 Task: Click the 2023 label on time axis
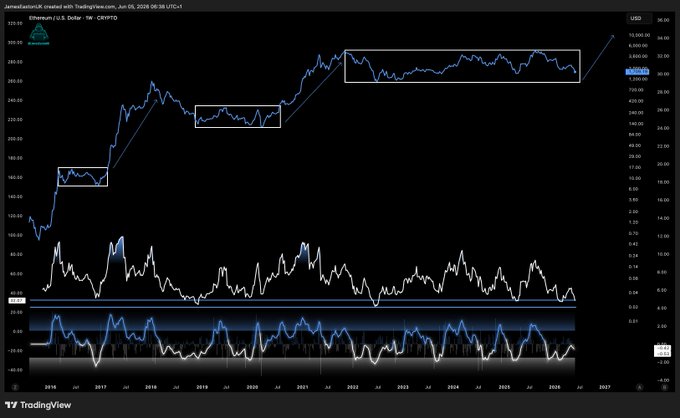(403, 387)
